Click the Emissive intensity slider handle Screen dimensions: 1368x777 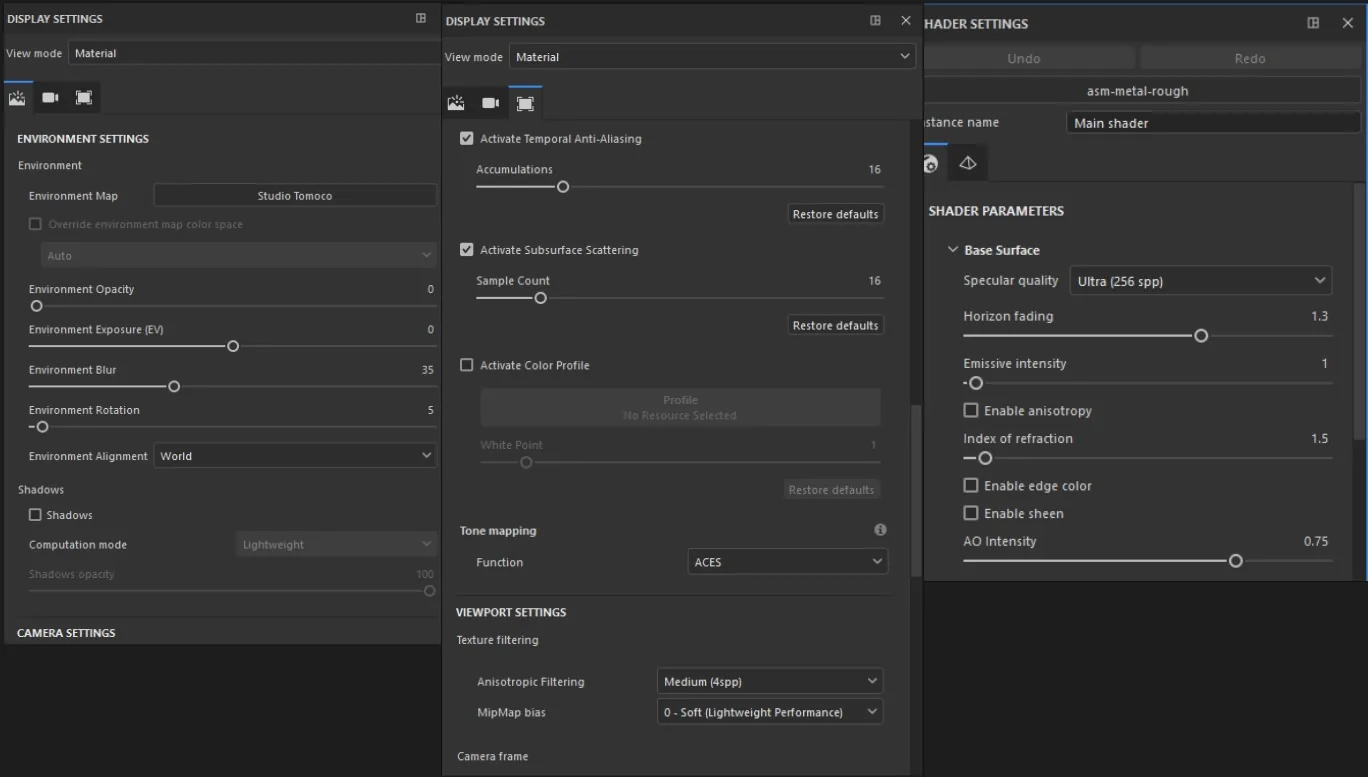click(976, 383)
